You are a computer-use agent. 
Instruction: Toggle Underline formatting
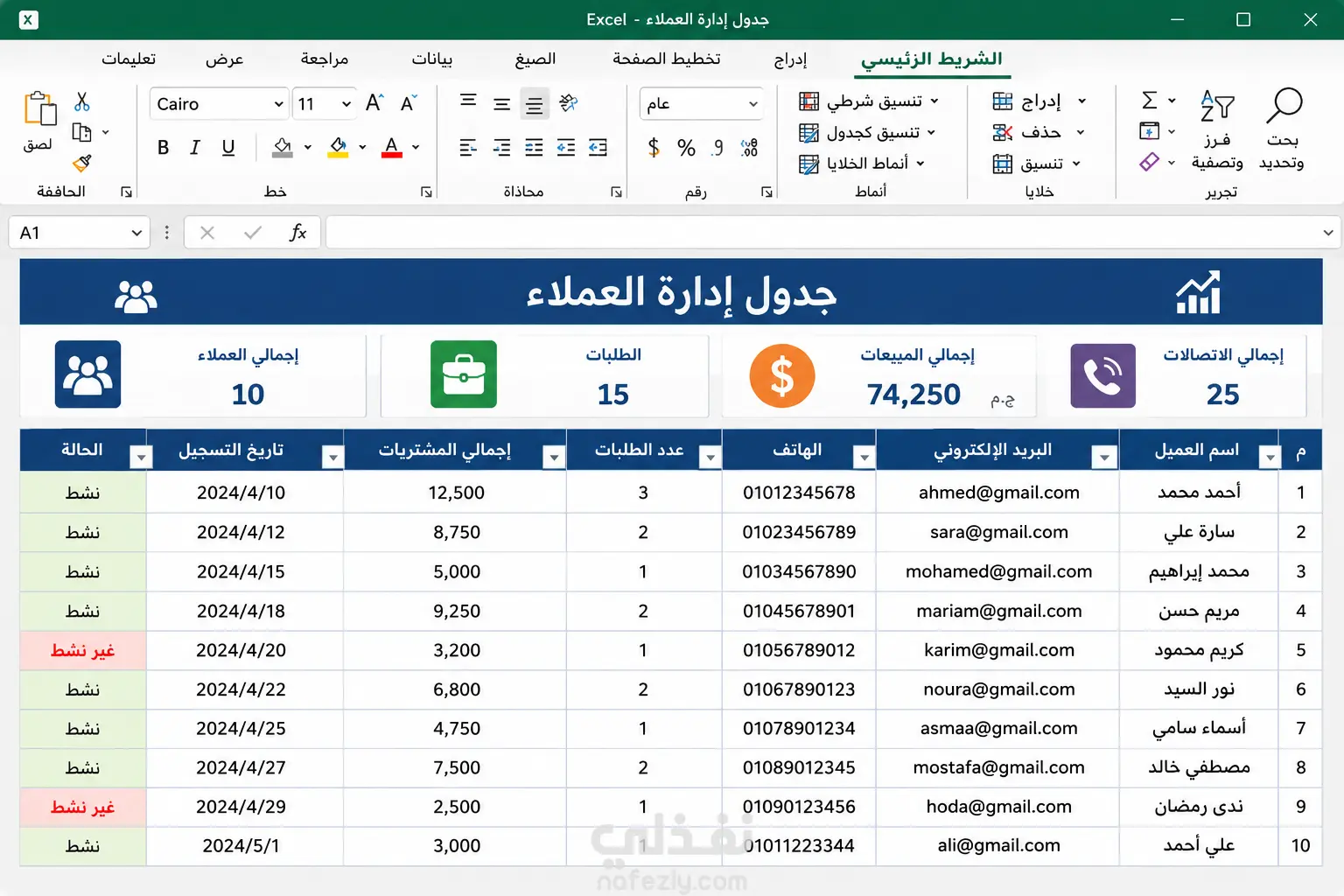(227, 148)
